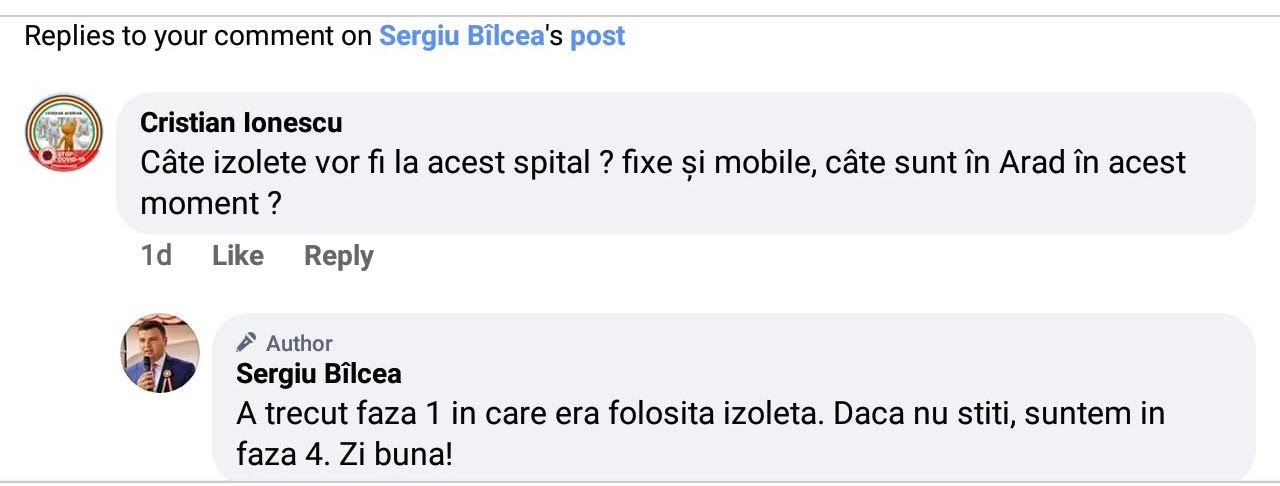Click Sergiu Bîlcea's profile photo
The image size is (1280, 486).
point(160,352)
